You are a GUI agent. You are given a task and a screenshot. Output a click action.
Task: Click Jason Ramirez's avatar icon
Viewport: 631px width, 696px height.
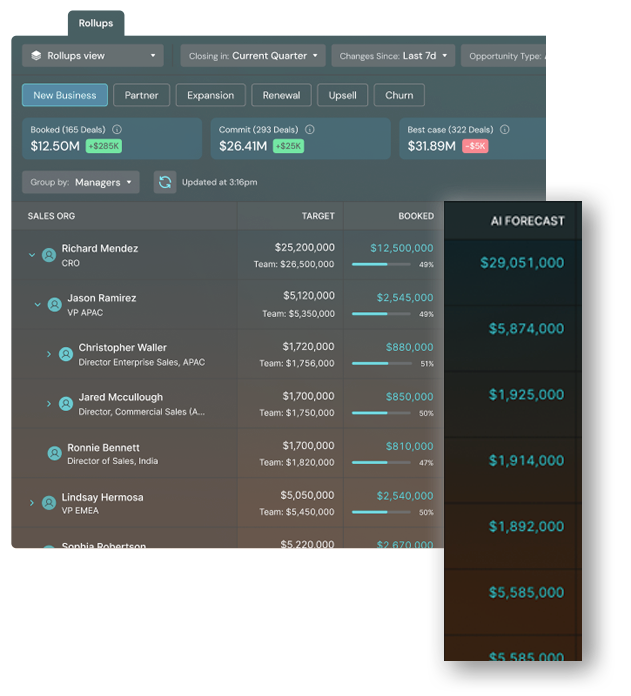click(x=54, y=305)
